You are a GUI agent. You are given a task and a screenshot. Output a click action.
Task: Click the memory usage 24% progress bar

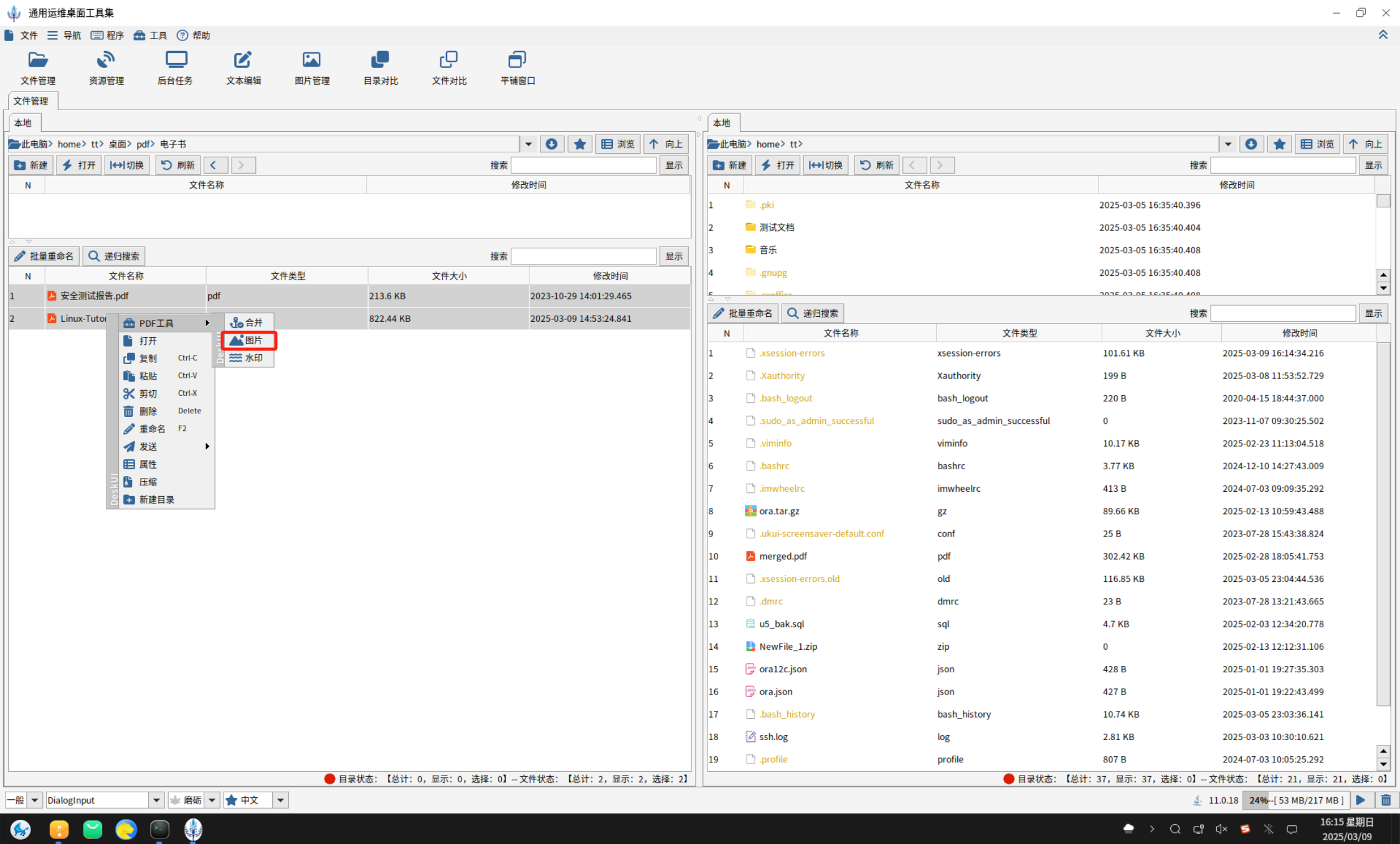pyautogui.click(x=1297, y=800)
